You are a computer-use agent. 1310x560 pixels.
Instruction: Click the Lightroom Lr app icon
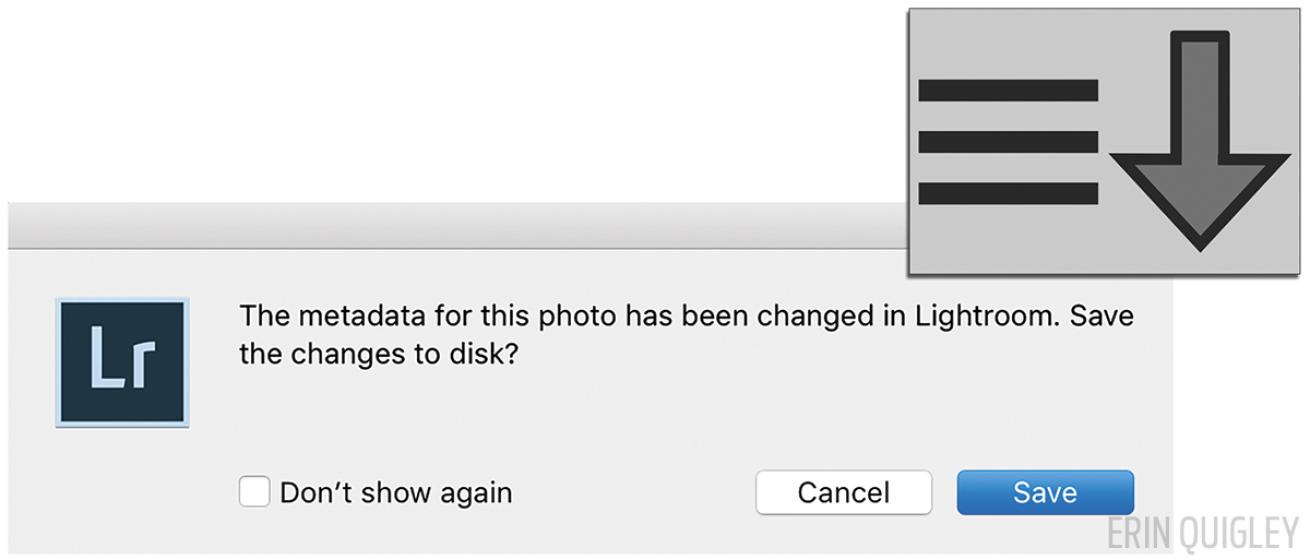(122, 362)
